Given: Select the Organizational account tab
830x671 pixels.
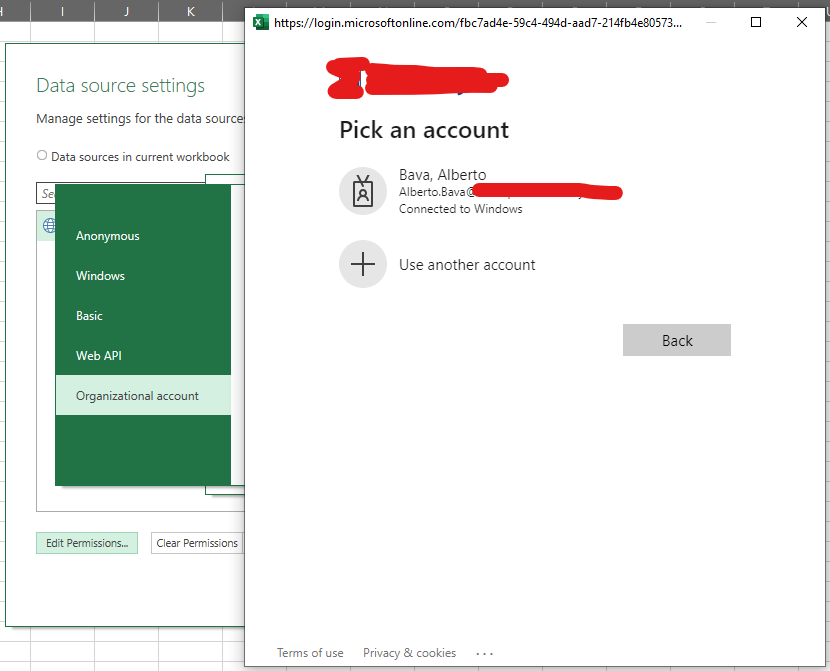Looking at the screenshot, I should 143,395.
